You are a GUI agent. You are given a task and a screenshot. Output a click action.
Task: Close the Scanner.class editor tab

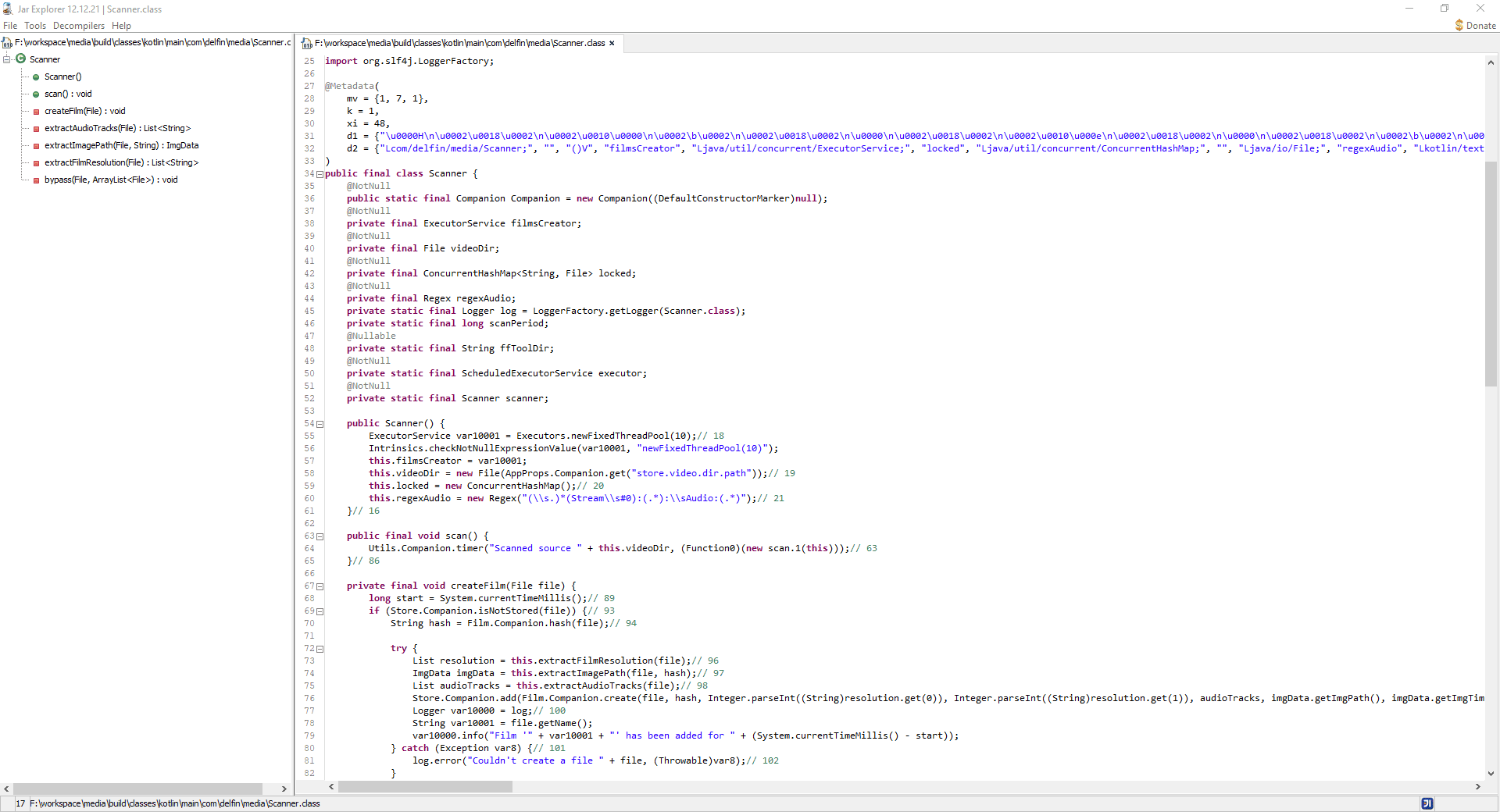click(x=612, y=43)
